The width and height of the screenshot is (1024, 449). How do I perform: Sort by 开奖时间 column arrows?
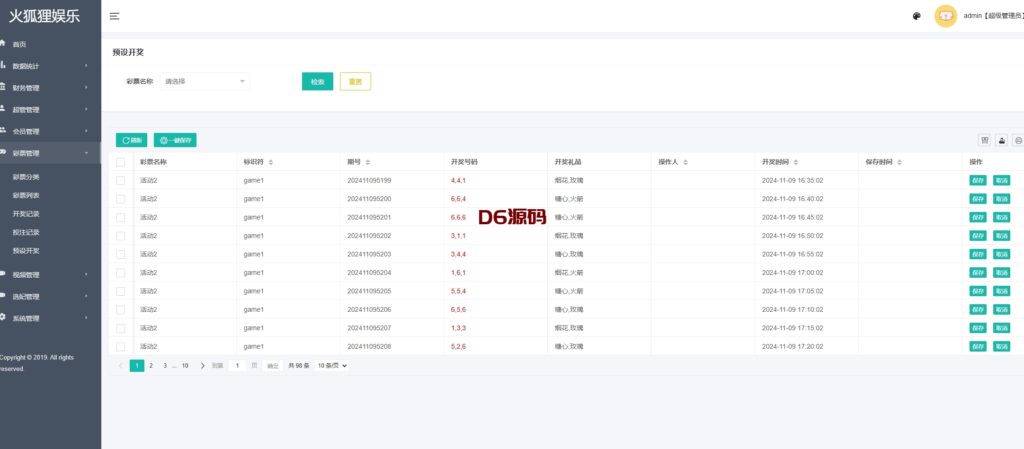tap(795, 162)
